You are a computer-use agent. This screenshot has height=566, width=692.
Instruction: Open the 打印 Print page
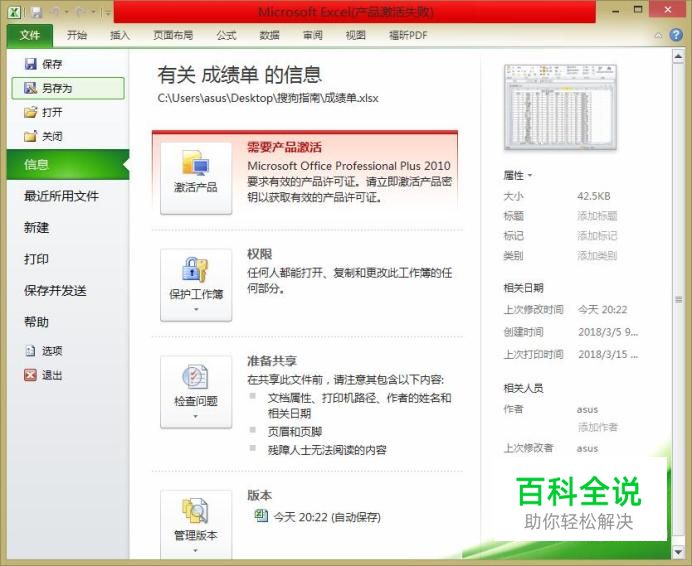point(37,259)
